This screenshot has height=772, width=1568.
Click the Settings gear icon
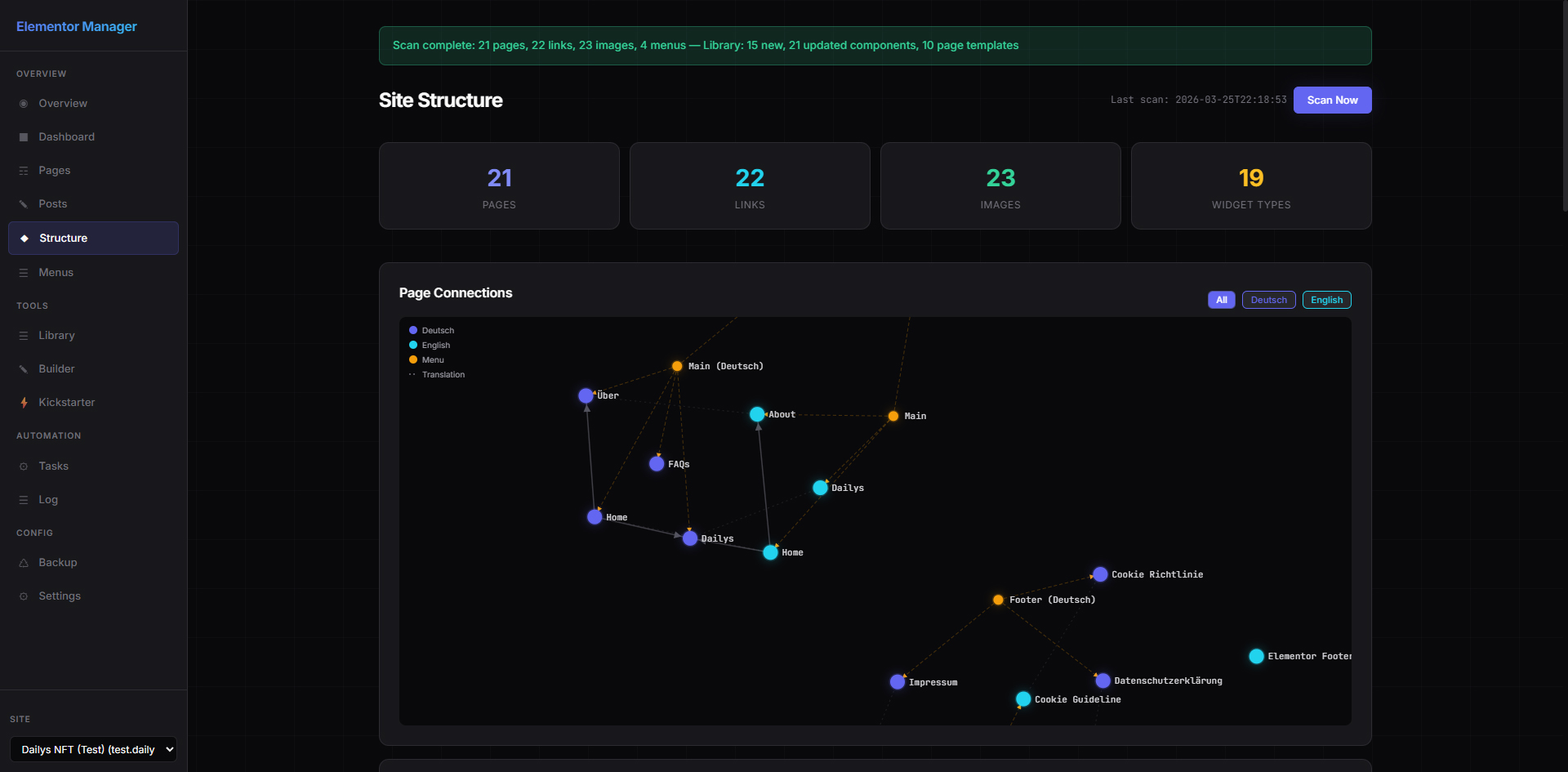[x=24, y=596]
